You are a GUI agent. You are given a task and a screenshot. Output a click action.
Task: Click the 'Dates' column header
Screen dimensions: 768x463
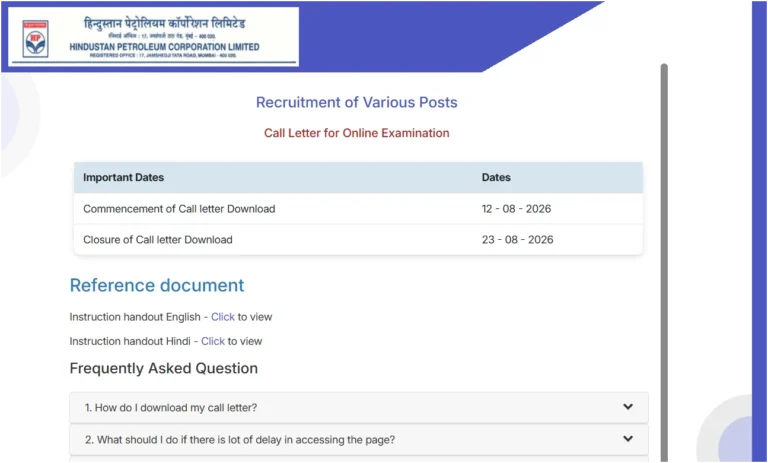pos(496,177)
